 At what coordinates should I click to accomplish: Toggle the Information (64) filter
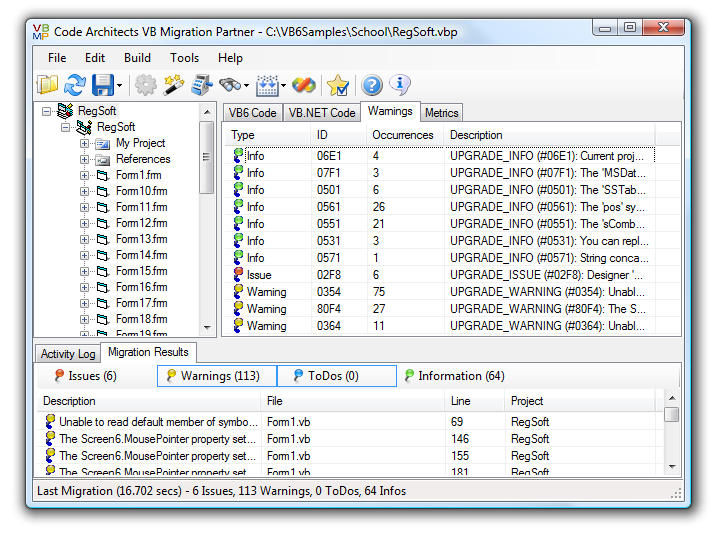coord(454,376)
